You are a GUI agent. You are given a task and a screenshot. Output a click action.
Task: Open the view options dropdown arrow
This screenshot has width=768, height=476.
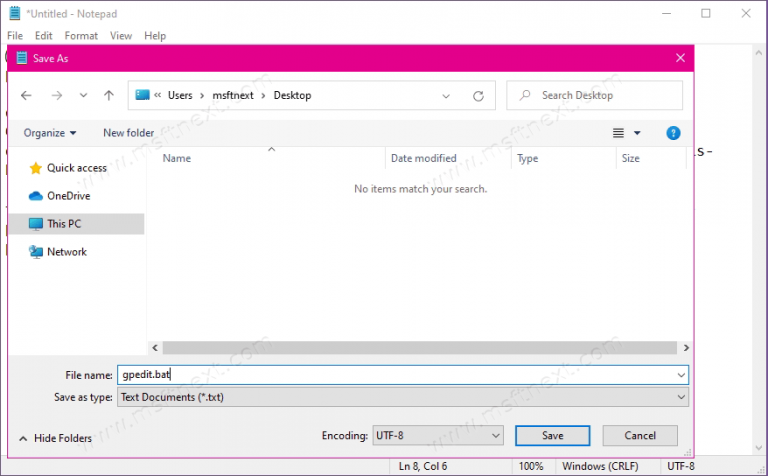click(637, 133)
